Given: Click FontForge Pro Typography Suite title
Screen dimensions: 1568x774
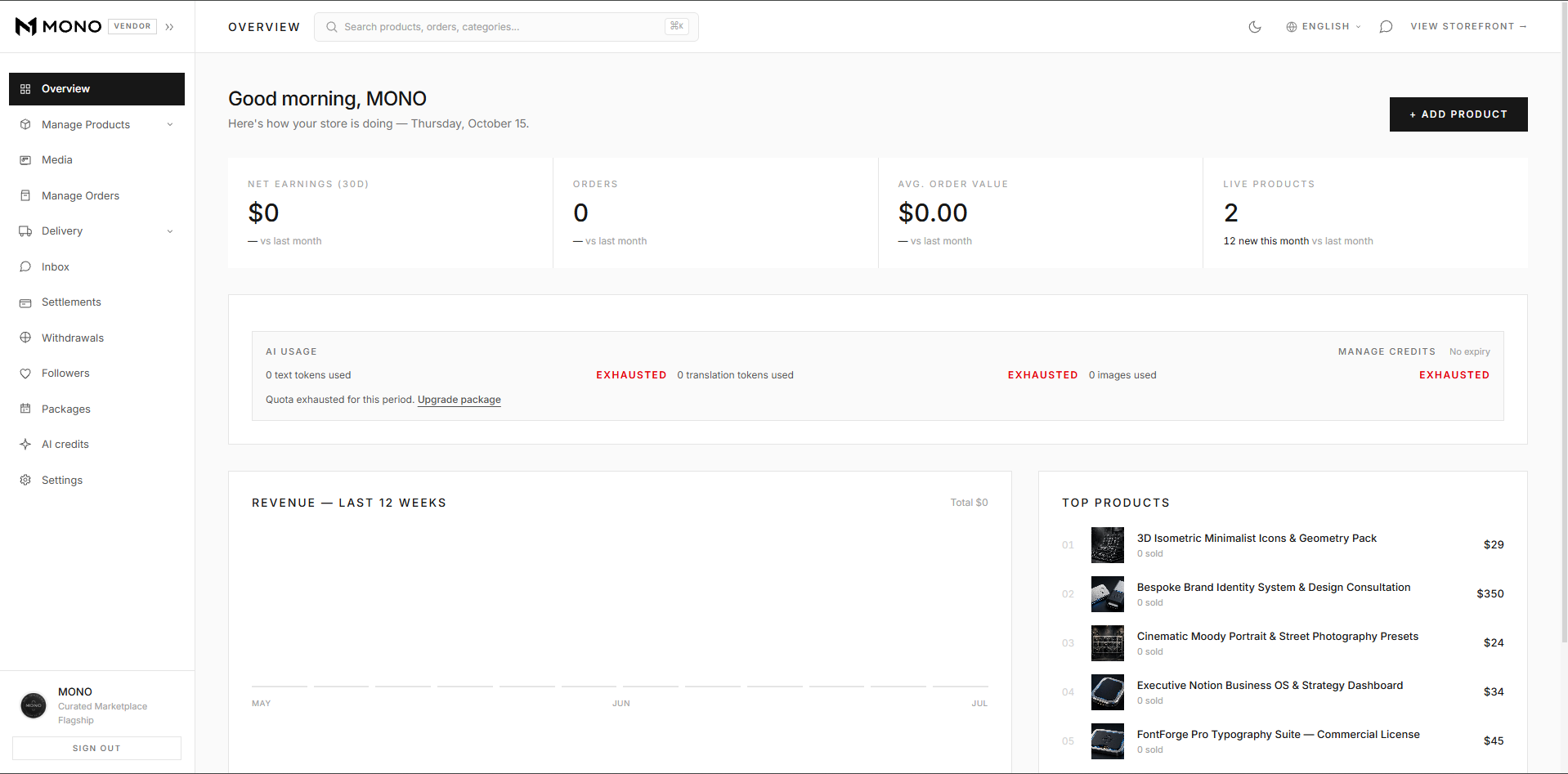Looking at the screenshot, I should 1278,735.
